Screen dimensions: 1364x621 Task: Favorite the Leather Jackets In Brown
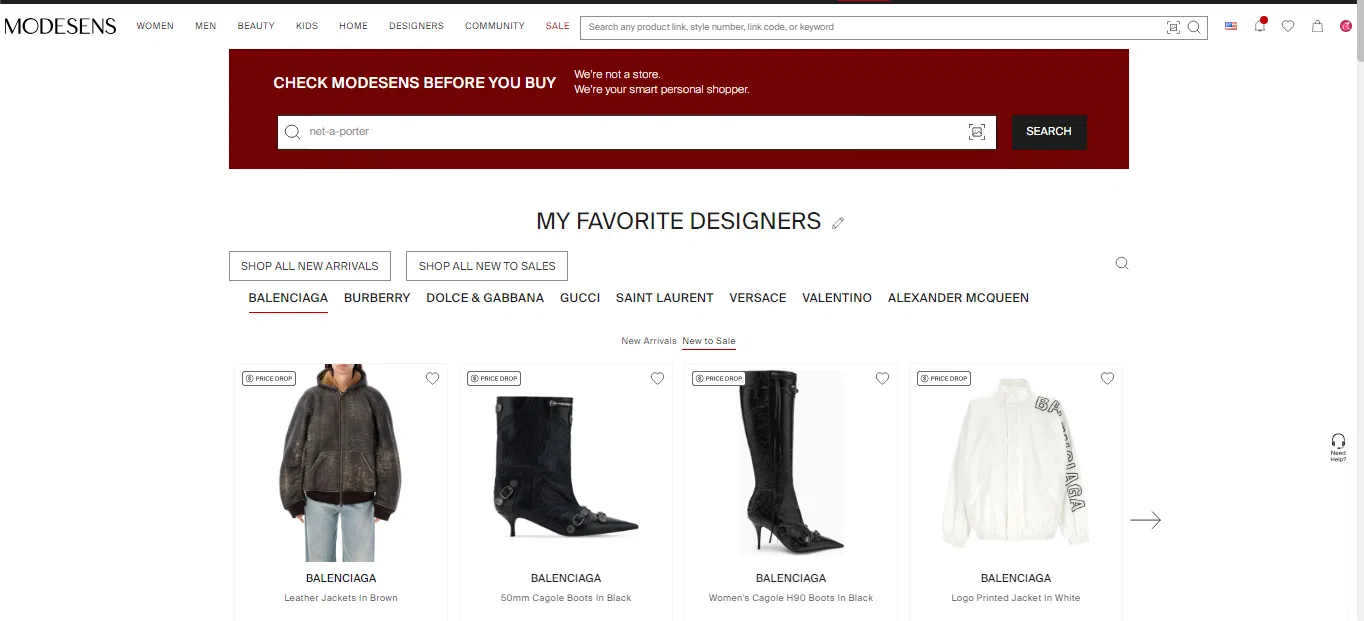pos(432,378)
